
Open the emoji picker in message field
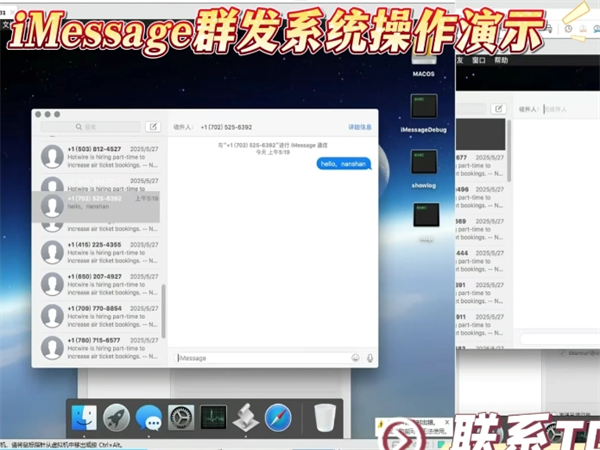pyautogui.click(x=355, y=357)
